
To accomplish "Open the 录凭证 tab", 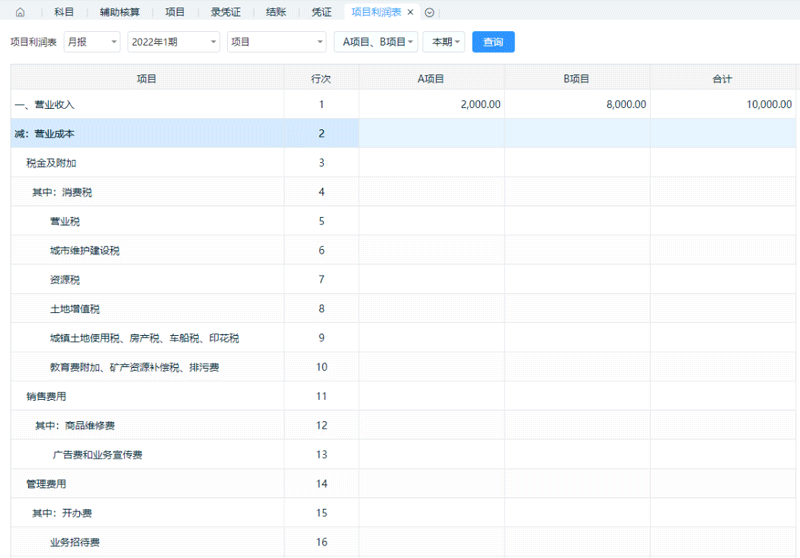I will point(226,12).
